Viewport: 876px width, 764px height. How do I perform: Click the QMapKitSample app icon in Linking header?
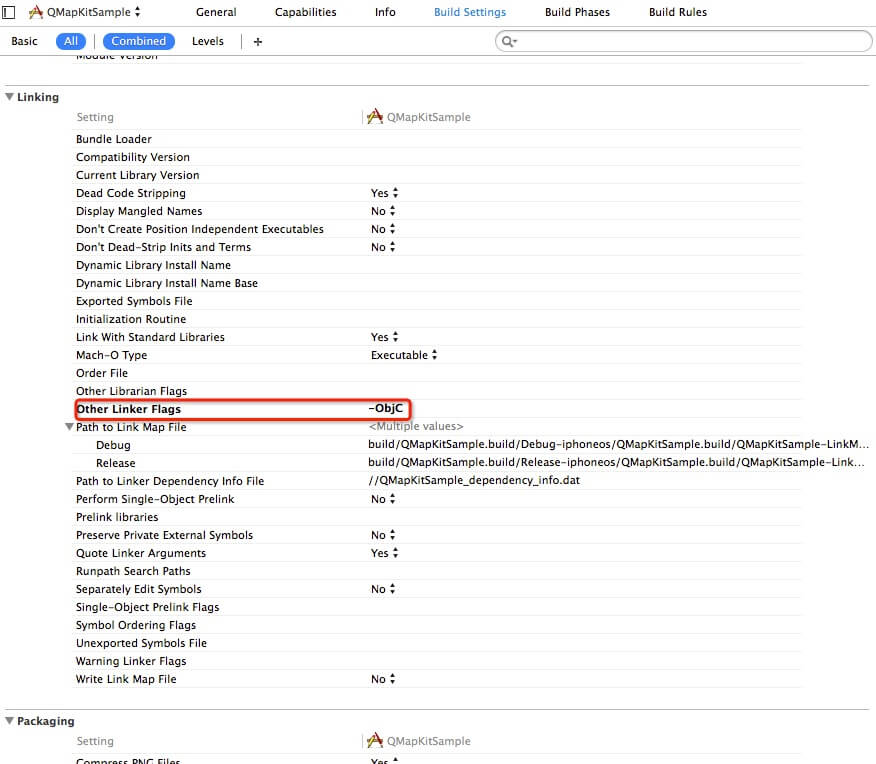(374, 117)
